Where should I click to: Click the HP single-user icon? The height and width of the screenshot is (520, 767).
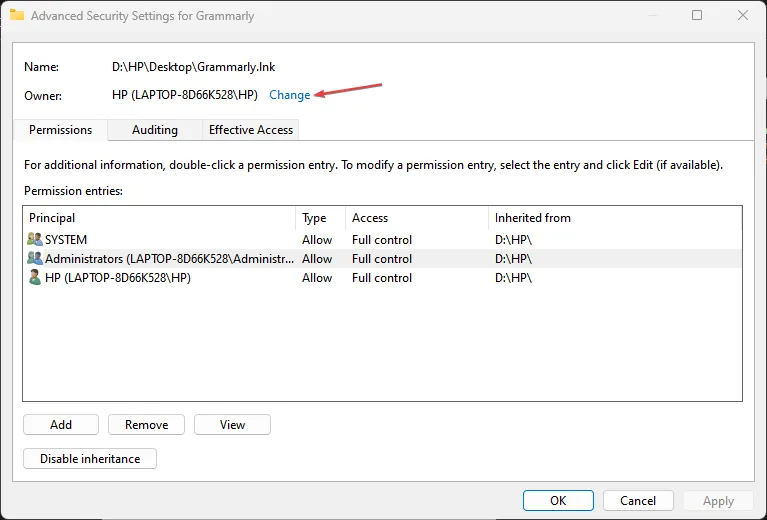click(x=35, y=277)
